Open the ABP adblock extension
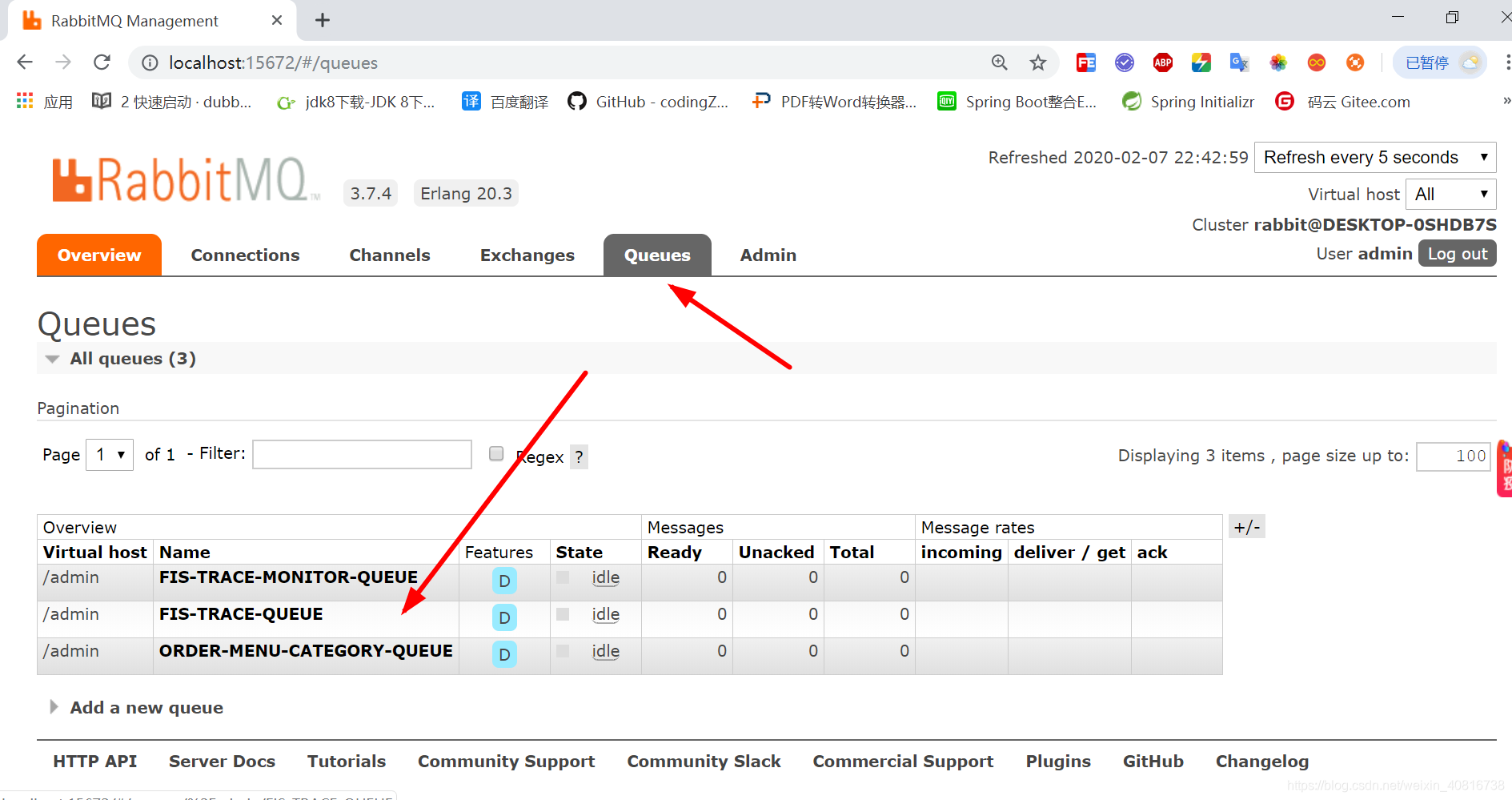 1163,62
